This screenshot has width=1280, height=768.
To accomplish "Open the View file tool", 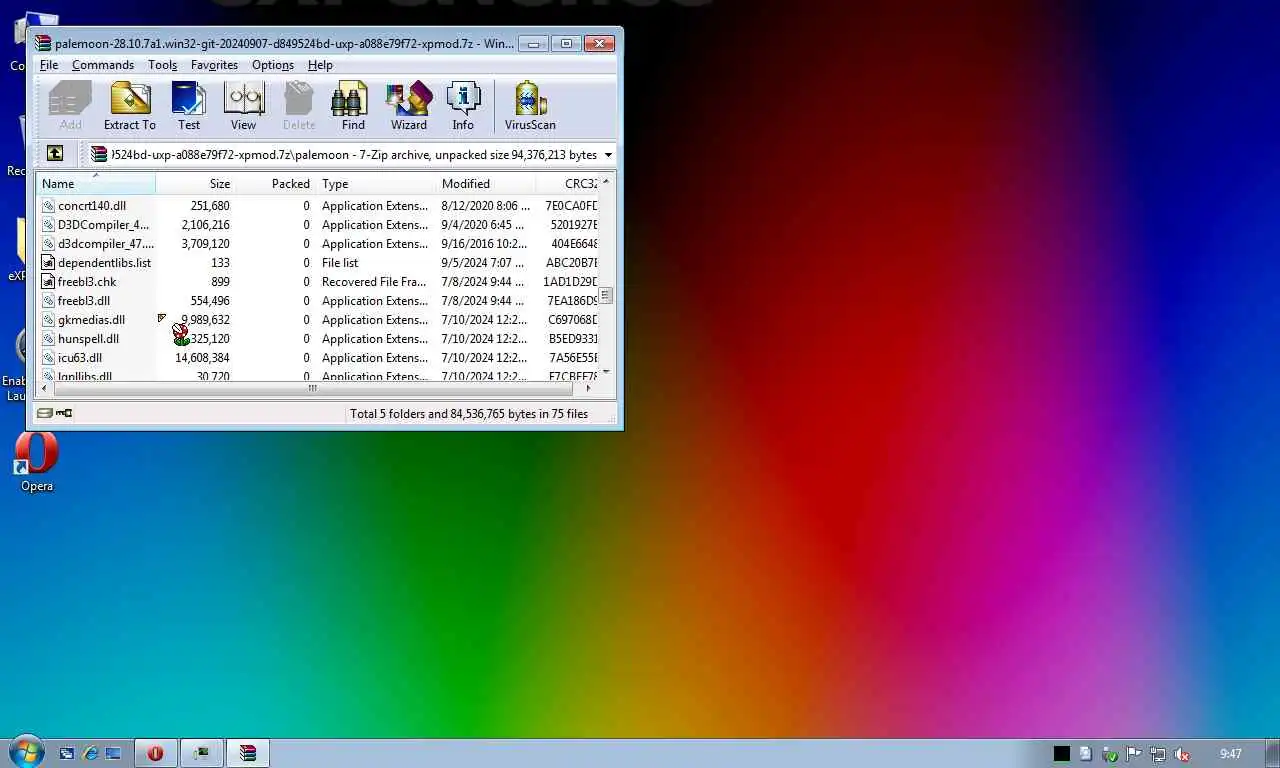I will (x=243, y=106).
